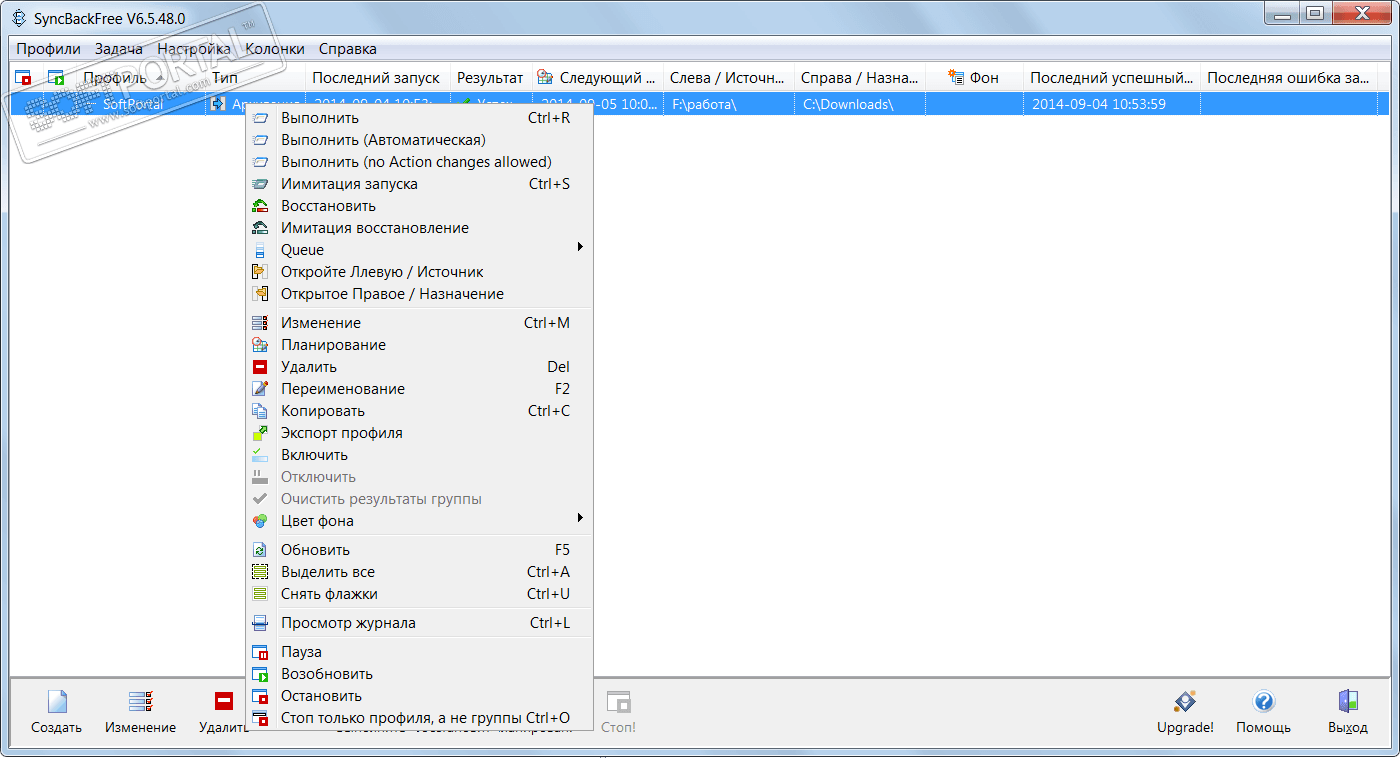Open the Колонки menu

[275, 49]
